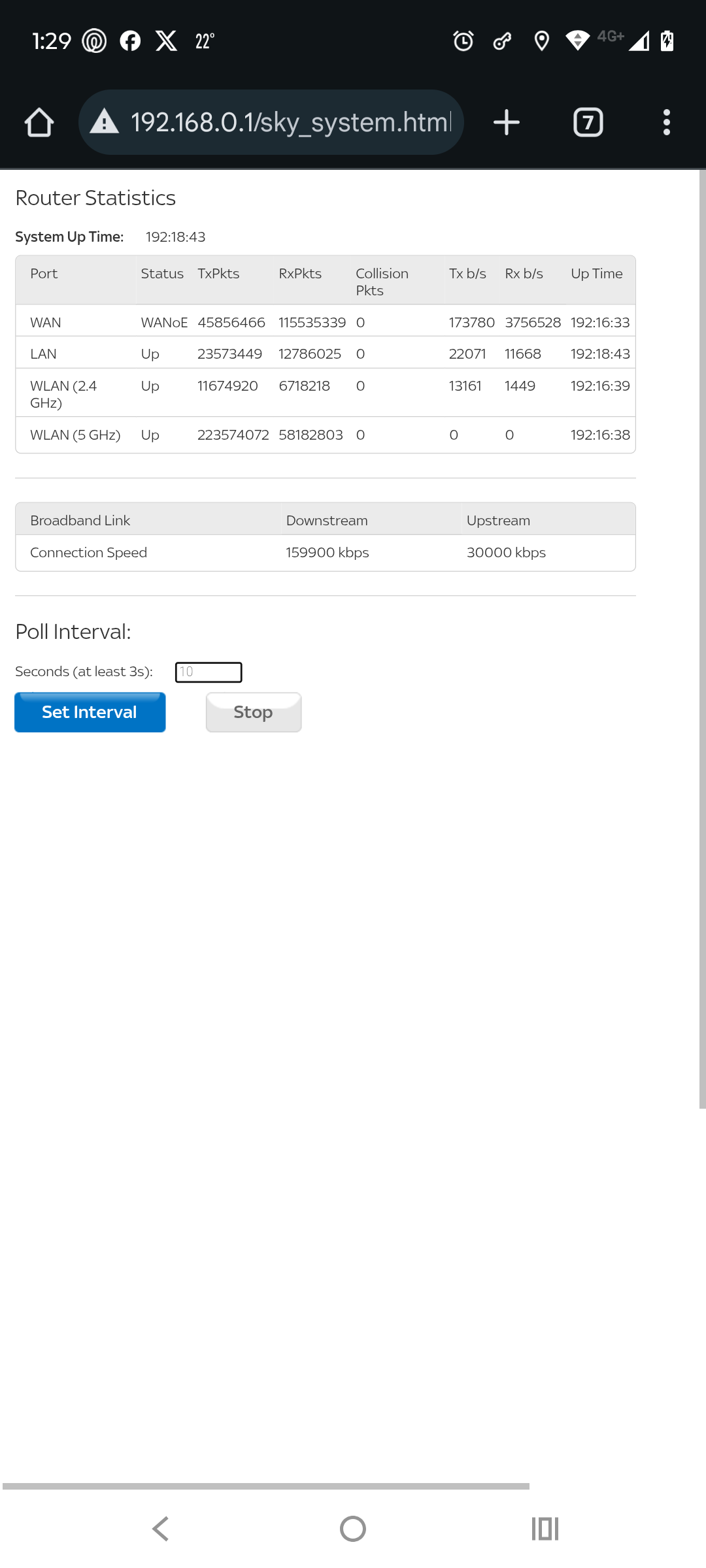Viewport: 706px width, 1568px height.
Task: Open the tab switcher showing 7 tabs
Action: click(x=588, y=122)
